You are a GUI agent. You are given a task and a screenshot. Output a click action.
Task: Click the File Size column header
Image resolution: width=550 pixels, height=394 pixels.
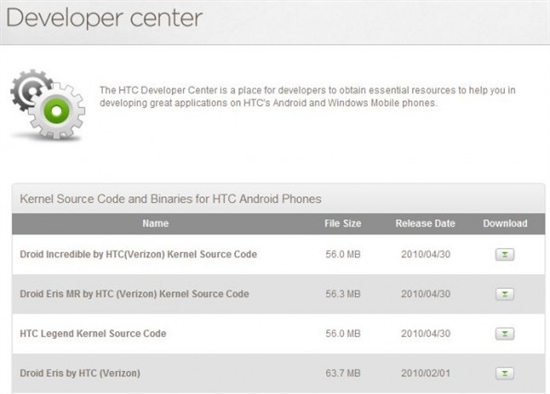[343, 223]
